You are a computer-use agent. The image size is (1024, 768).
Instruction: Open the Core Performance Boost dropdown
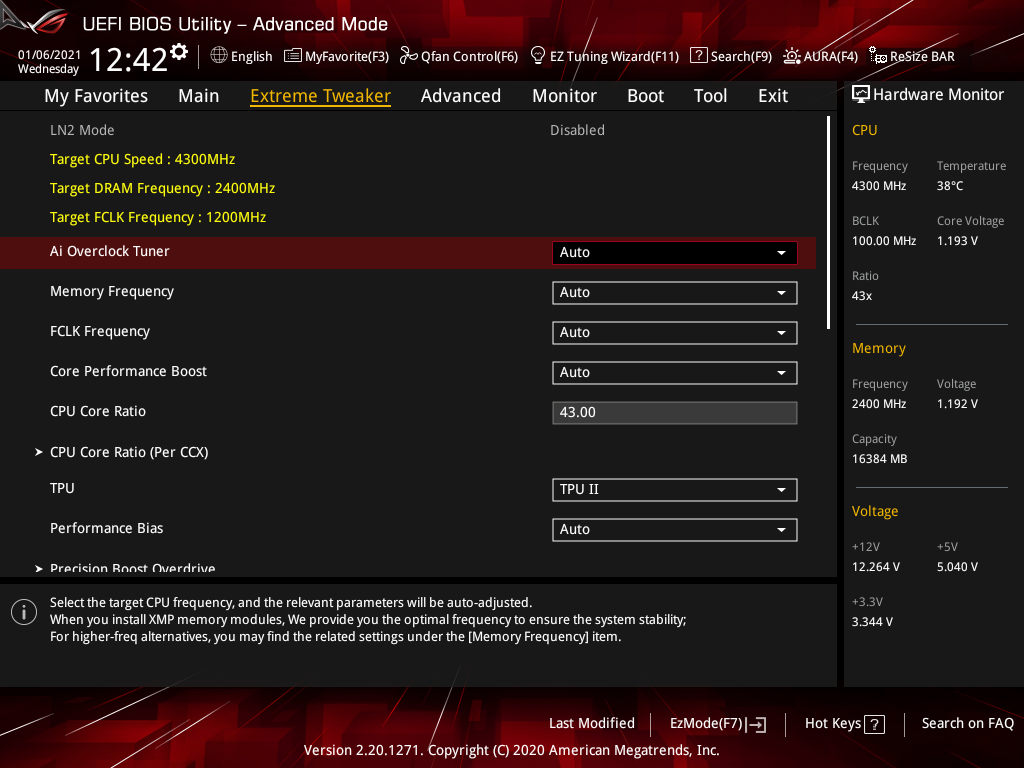(x=675, y=372)
